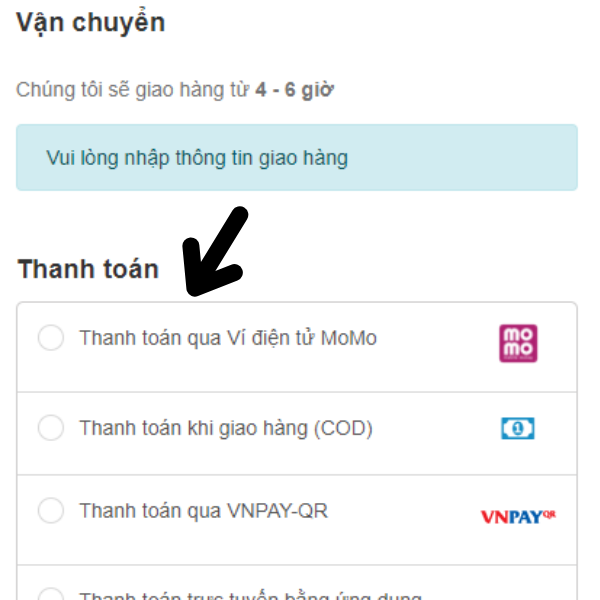This screenshot has height=600, width=600.
Task: Click the 'Thanh toán trực tuyến bằng ứng dụng' label
Action: 250,596
